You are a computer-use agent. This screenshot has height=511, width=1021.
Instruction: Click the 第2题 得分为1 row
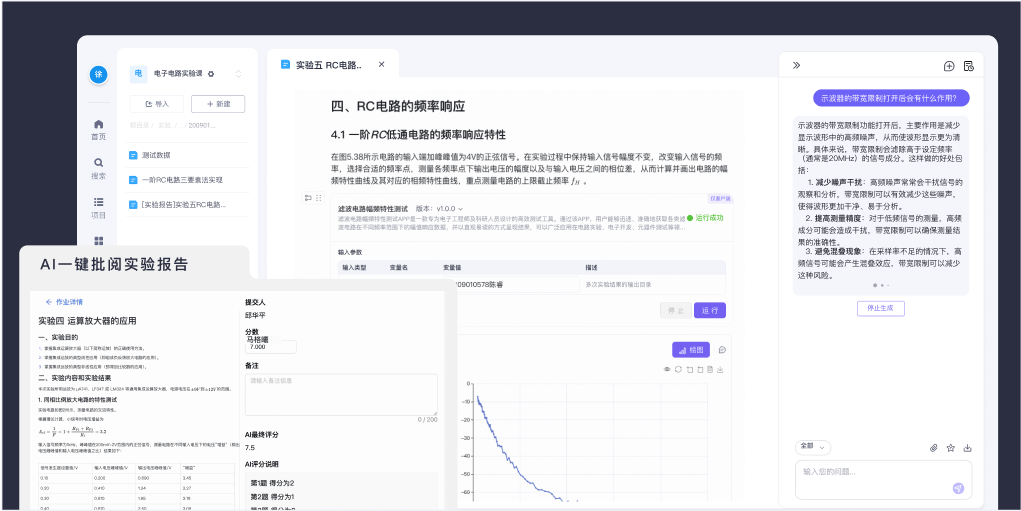coord(272,497)
